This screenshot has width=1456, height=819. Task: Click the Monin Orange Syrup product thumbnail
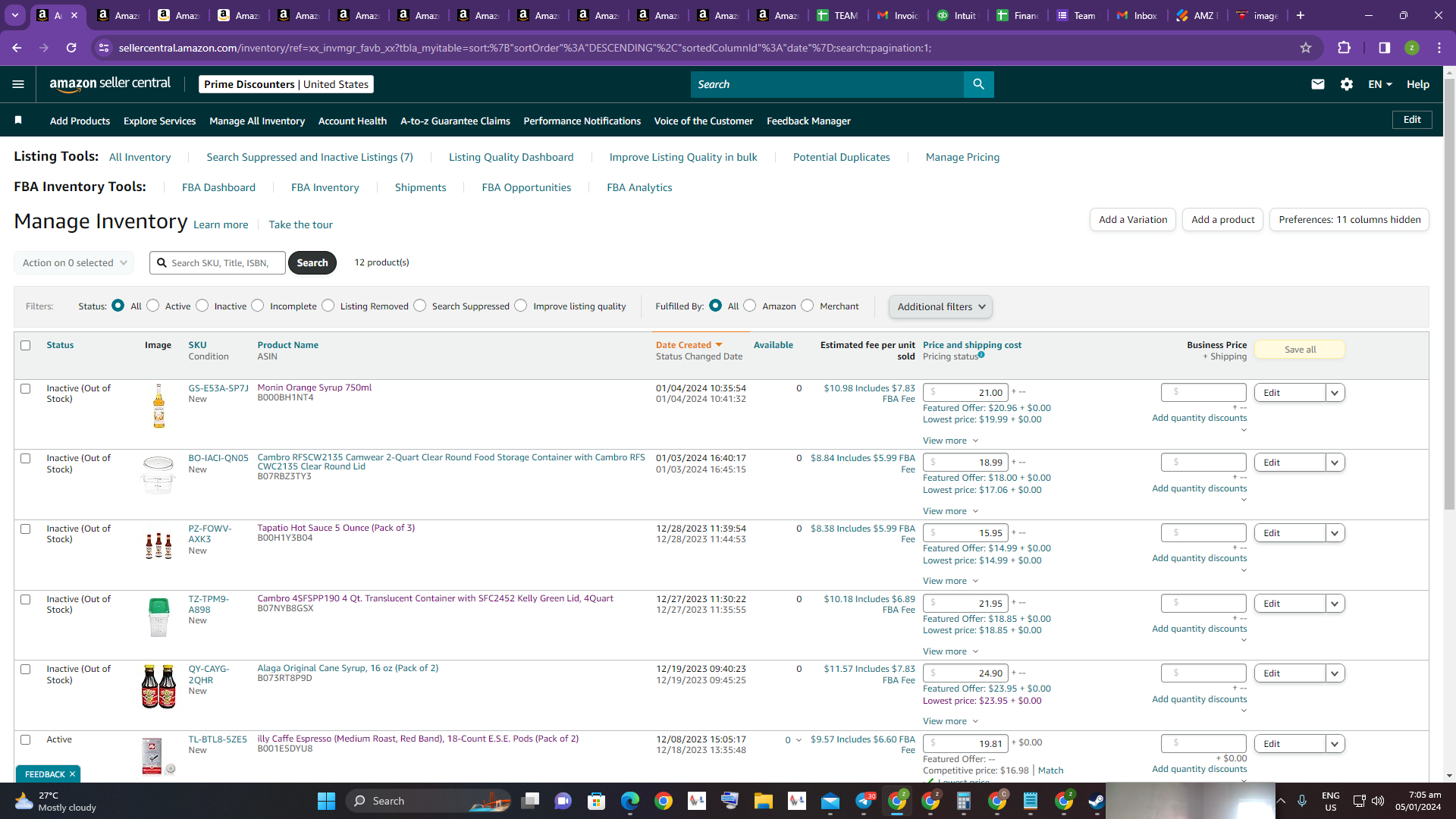158,406
